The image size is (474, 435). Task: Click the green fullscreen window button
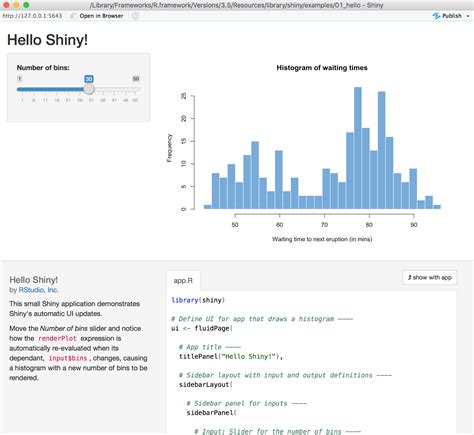point(26,5)
